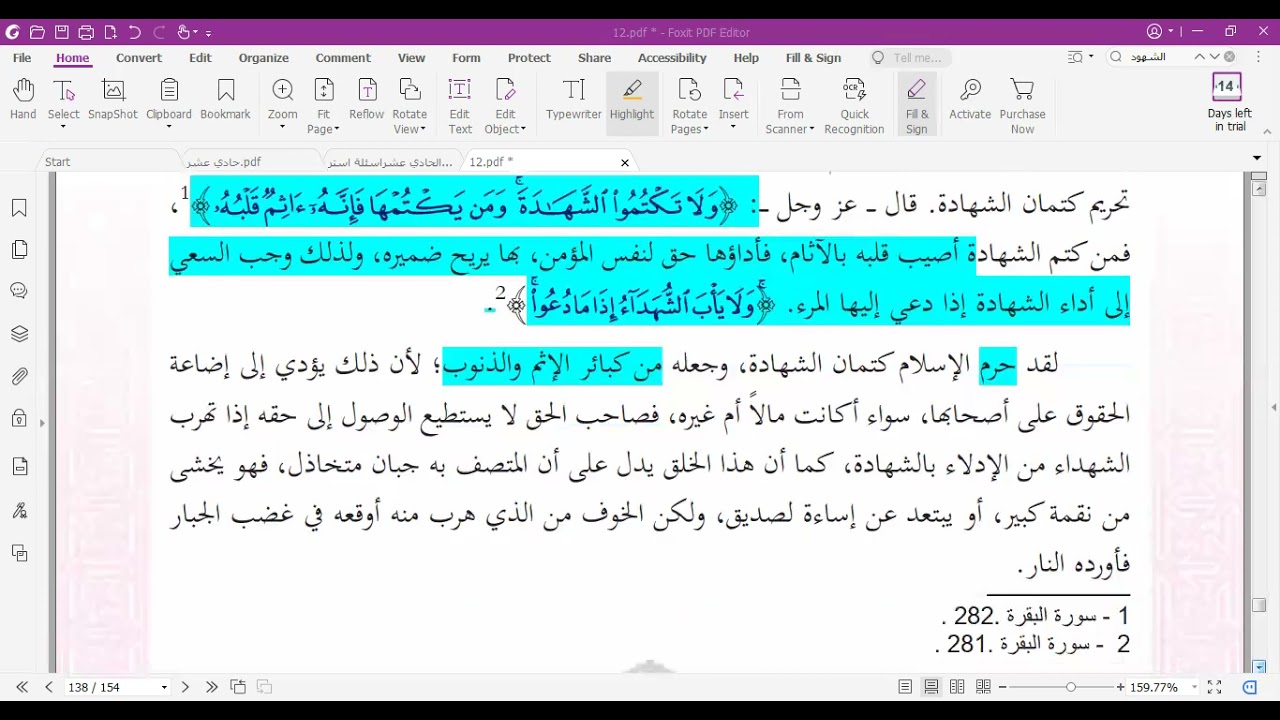Clear the search field text
The height and width of the screenshot is (720, 1280).
tap(1230, 57)
